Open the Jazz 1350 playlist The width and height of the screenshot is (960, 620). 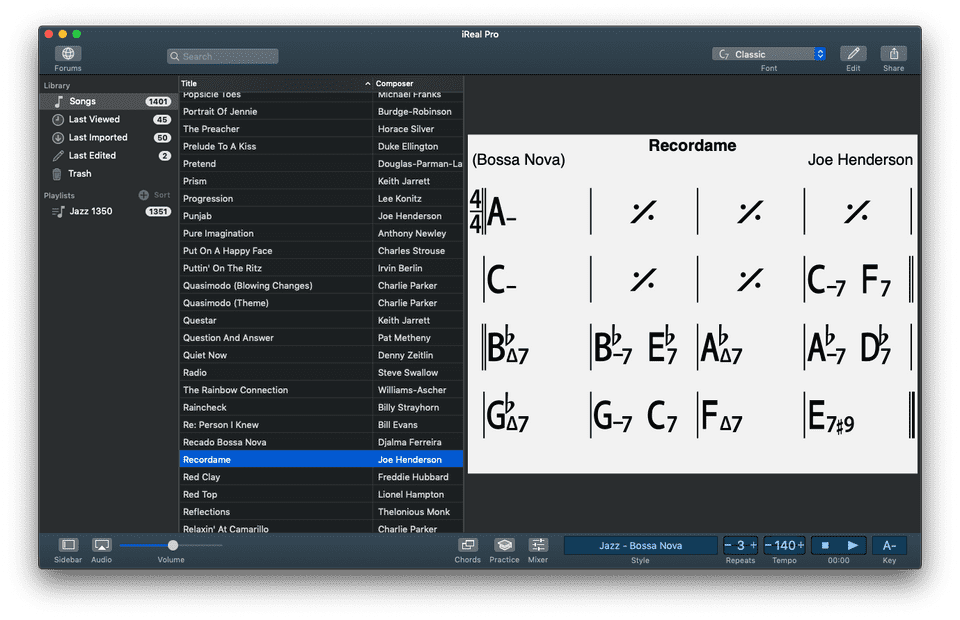pyautogui.click(x=87, y=211)
